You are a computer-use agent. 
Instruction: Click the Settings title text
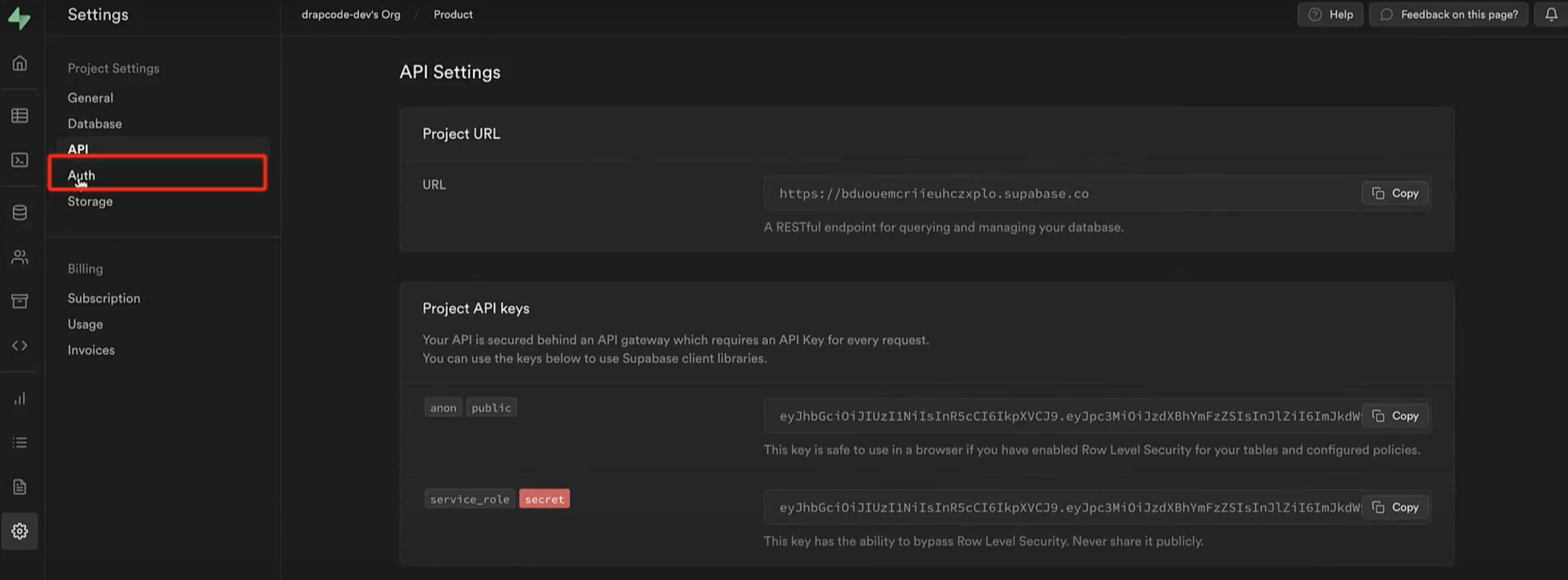pyautogui.click(x=98, y=15)
